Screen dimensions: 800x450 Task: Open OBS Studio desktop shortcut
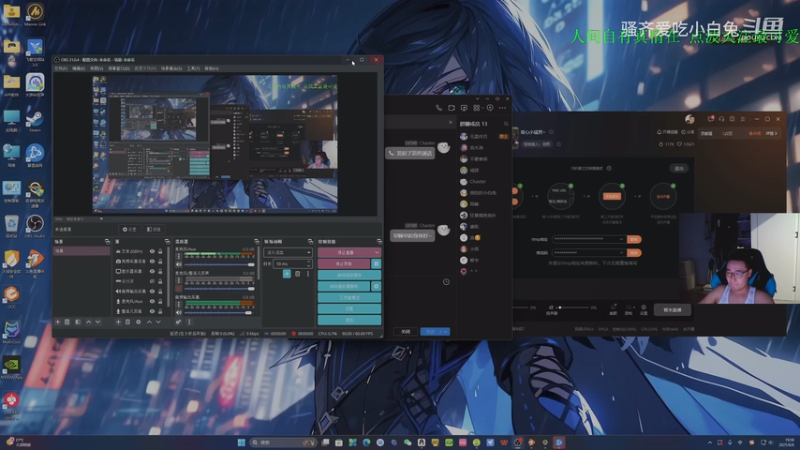point(35,226)
